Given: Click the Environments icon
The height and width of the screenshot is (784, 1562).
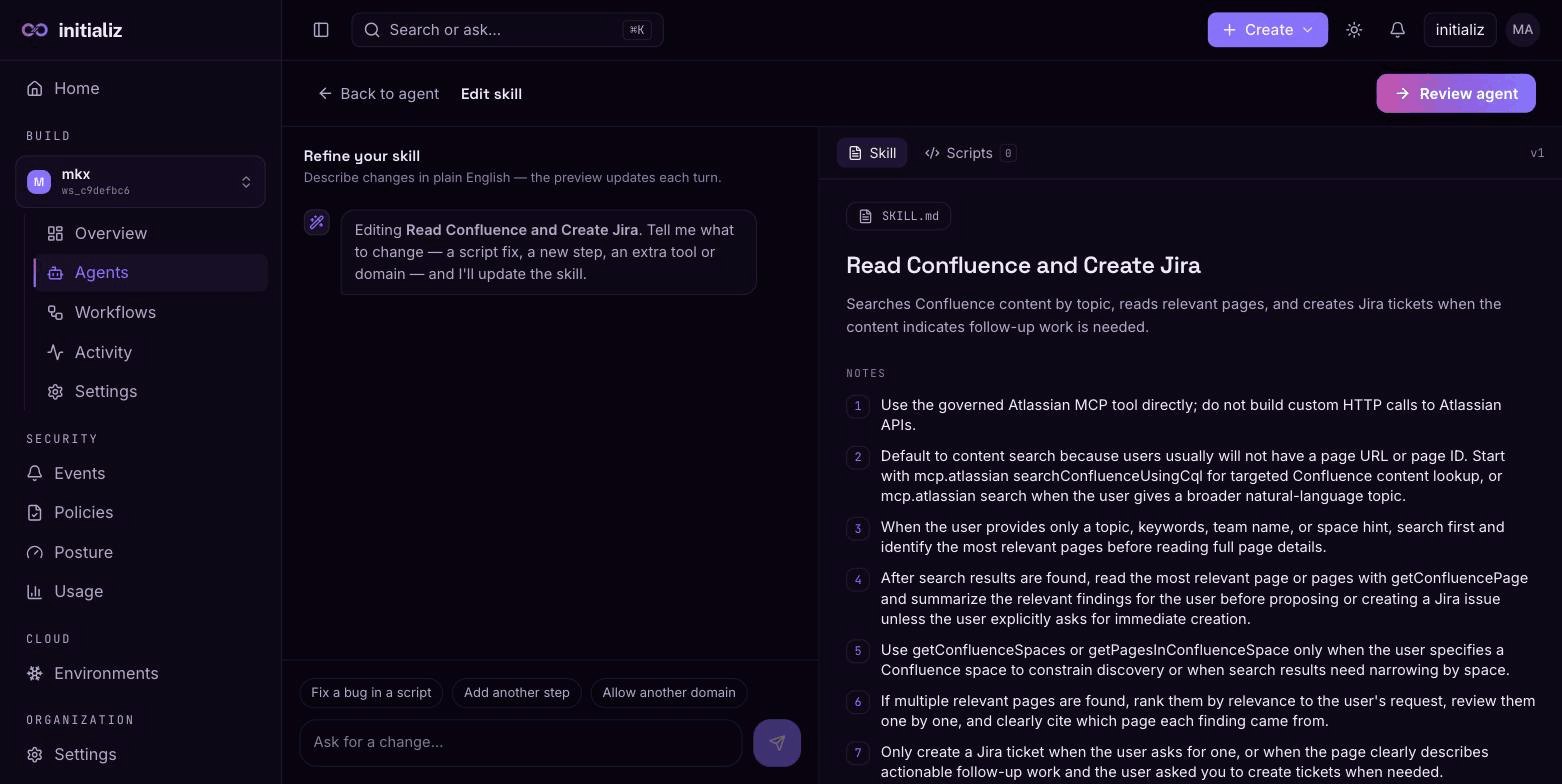Looking at the screenshot, I should pos(35,673).
